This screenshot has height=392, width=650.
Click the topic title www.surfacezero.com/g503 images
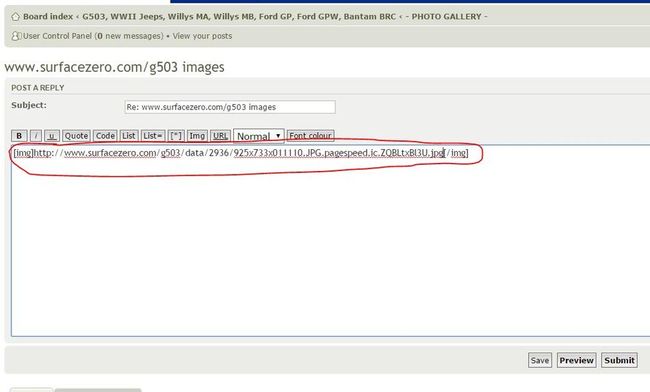(114, 67)
